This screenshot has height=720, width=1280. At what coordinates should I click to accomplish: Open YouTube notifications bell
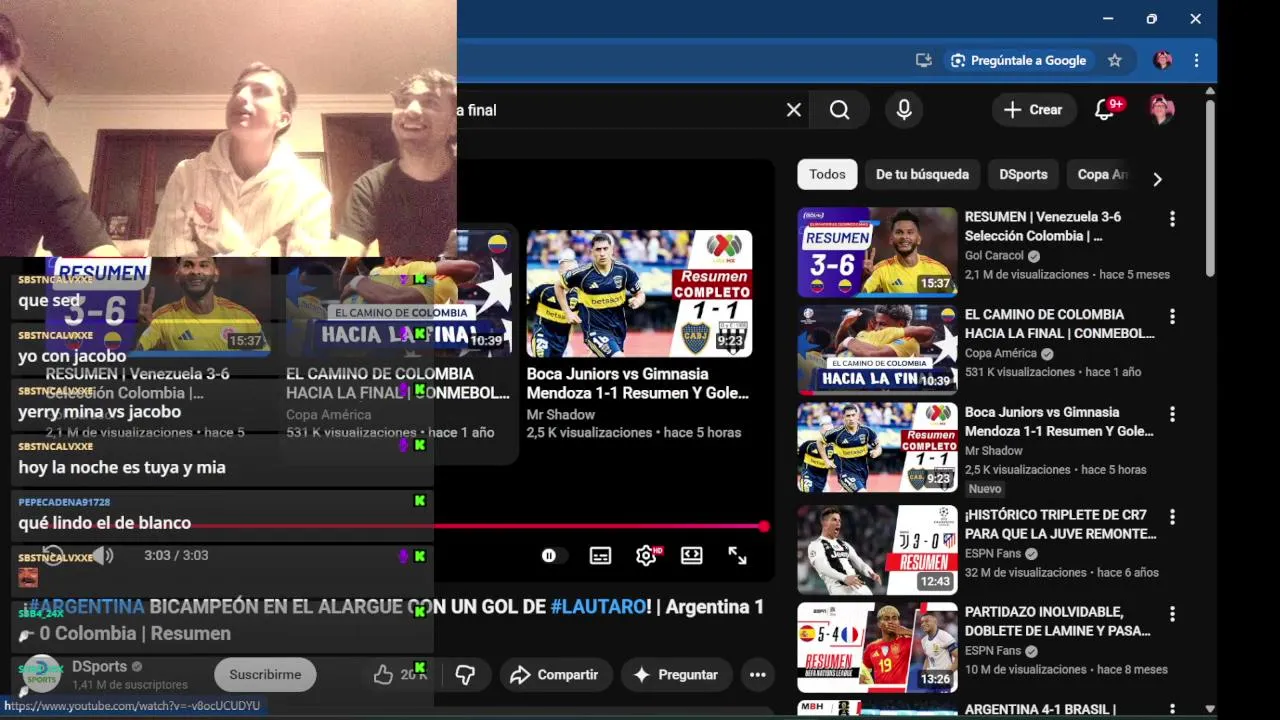pos(1105,110)
